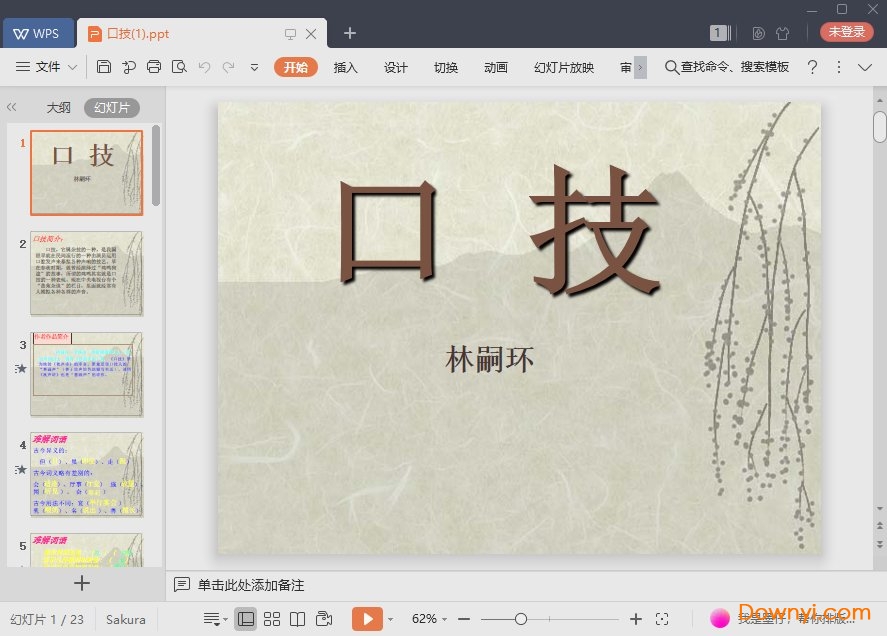Image resolution: width=887 pixels, height=636 pixels.
Task: Open Print preview from the quick access toolbar
Action: [x=179, y=67]
